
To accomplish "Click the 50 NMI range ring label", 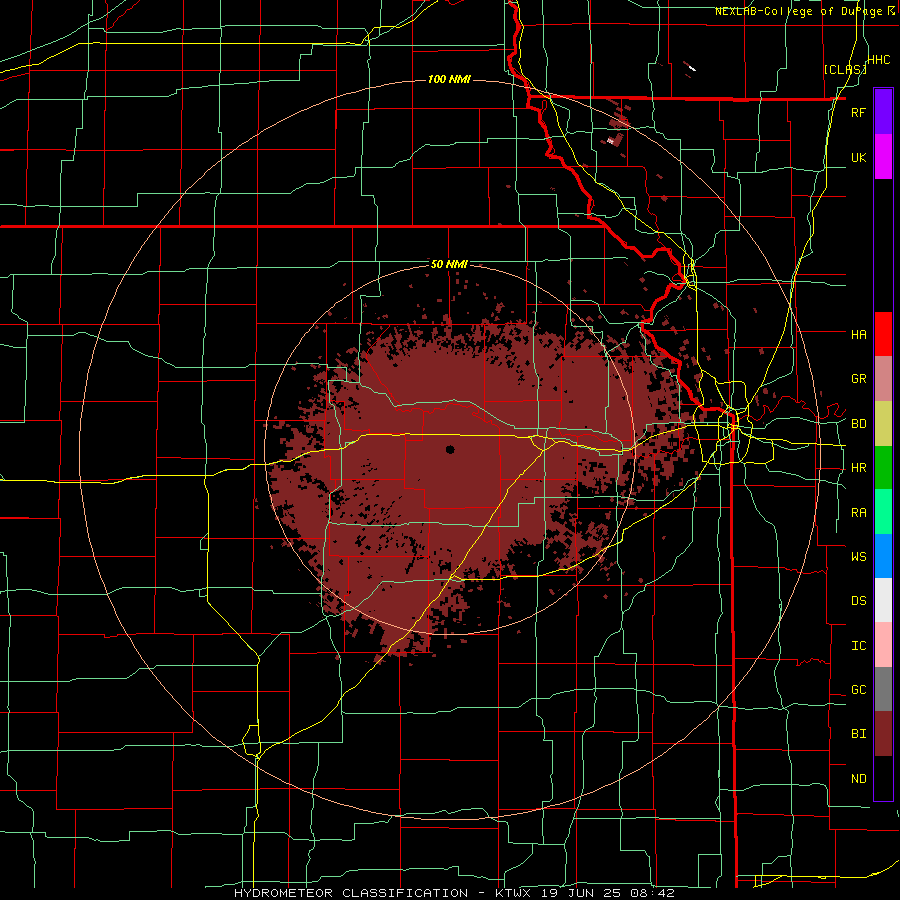I will [449, 264].
